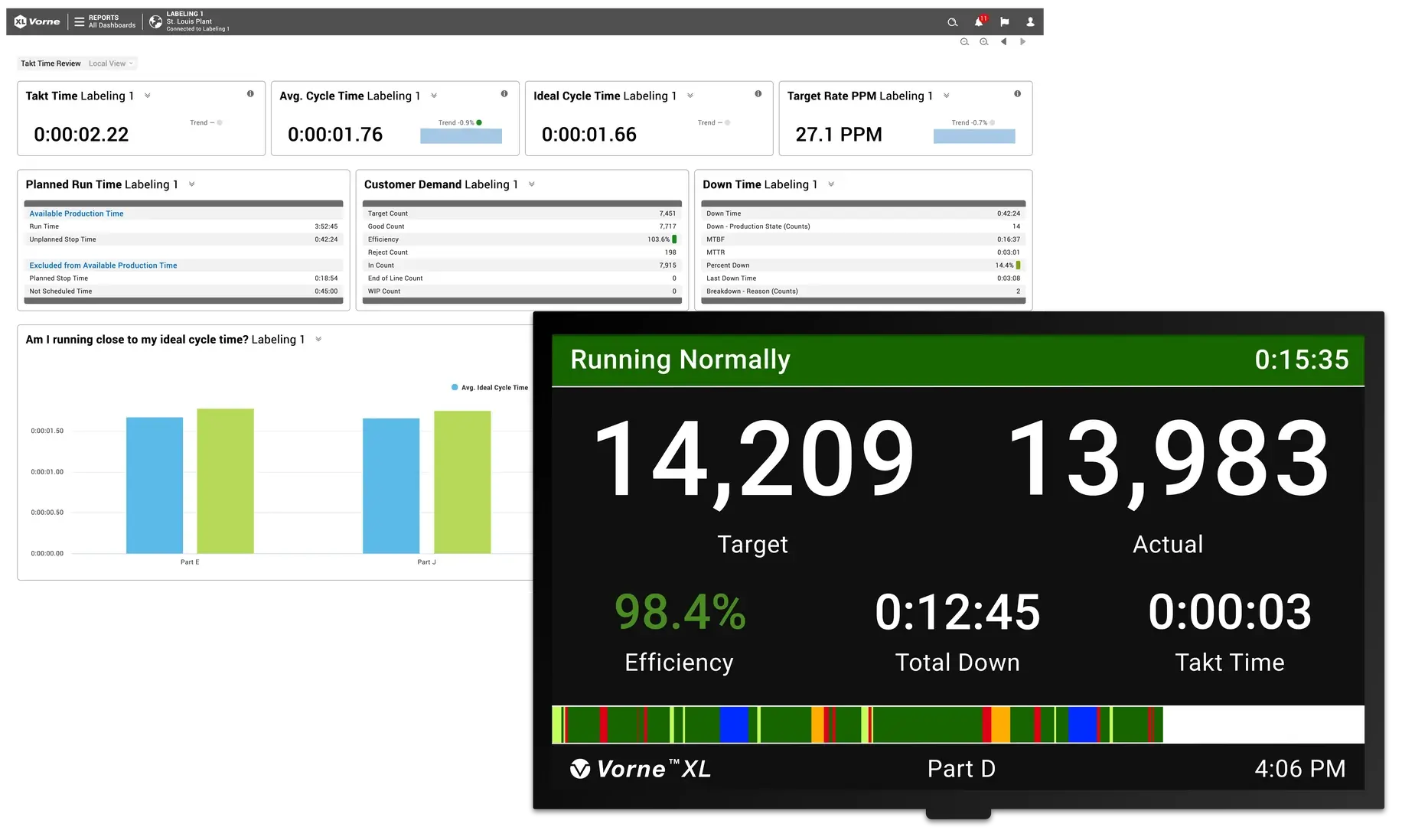Image resolution: width=1402 pixels, height=840 pixels.
Task: Open the user profile icon
Action: [x=1030, y=22]
